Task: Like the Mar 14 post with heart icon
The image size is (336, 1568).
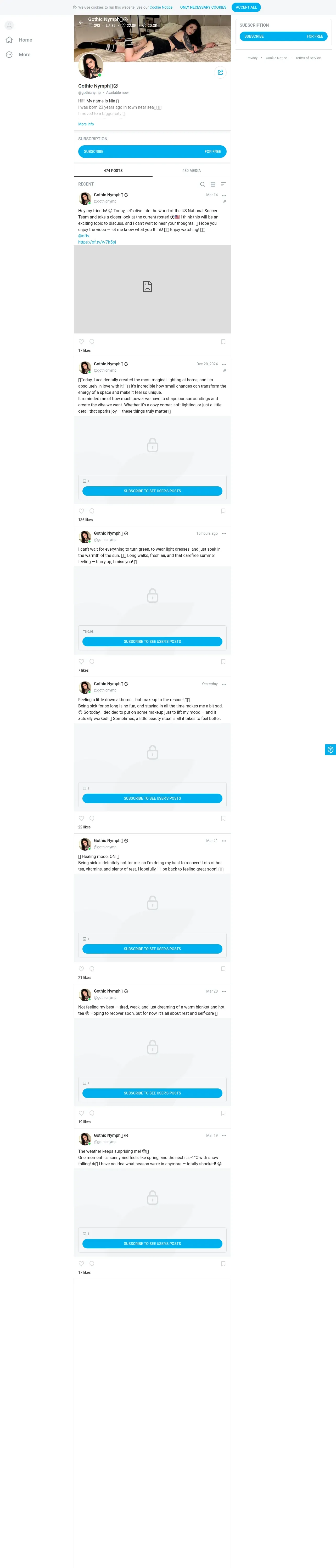Action: 81,342
